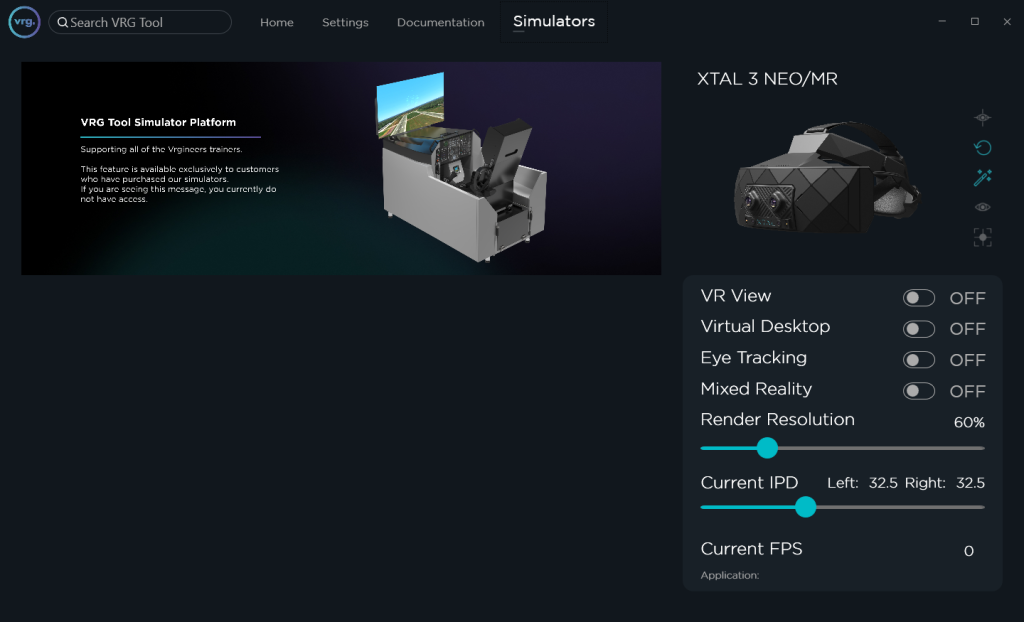The width and height of the screenshot is (1024, 622).
Task: Click the search magnifier icon
Action: click(x=63, y=23)
